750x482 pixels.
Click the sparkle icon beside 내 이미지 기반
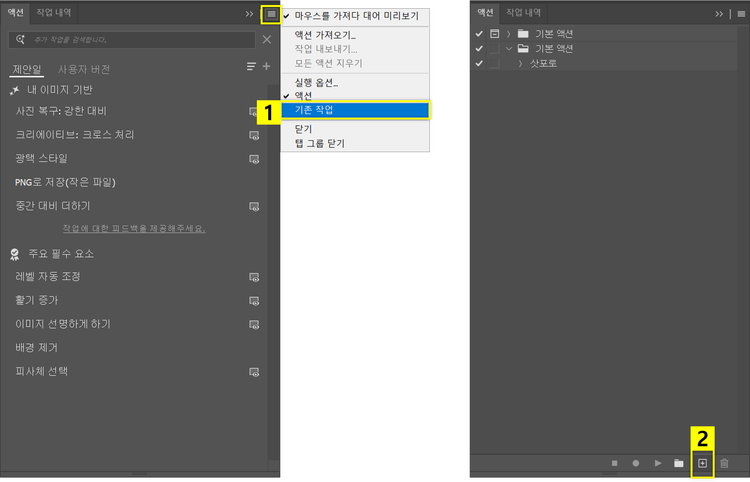(x=15, y=90)
